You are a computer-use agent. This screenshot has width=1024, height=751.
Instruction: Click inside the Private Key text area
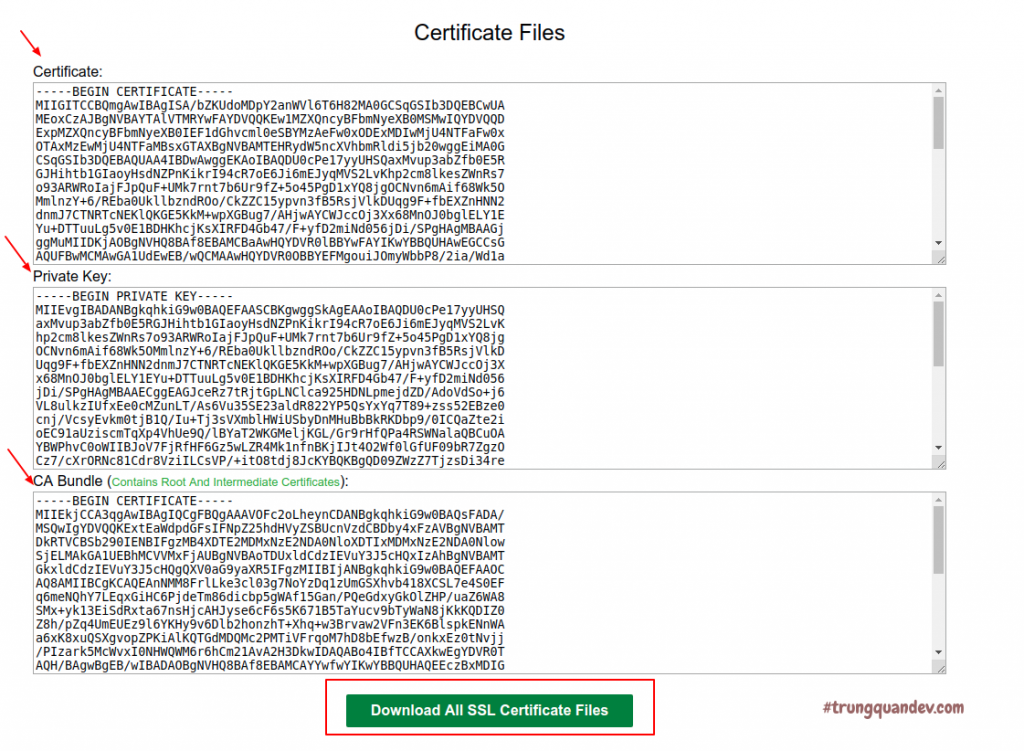tap(489, 378)
